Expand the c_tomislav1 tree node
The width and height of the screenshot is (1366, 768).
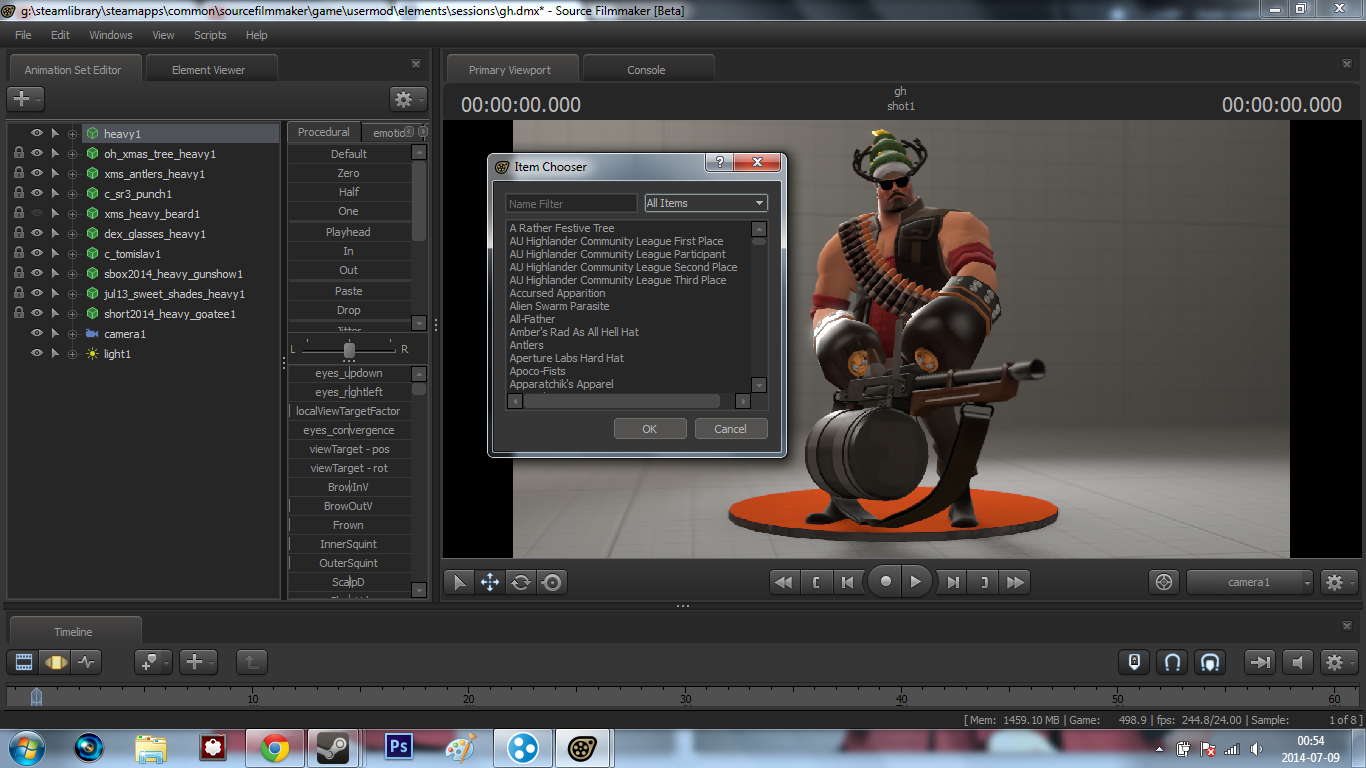point(72,254)
